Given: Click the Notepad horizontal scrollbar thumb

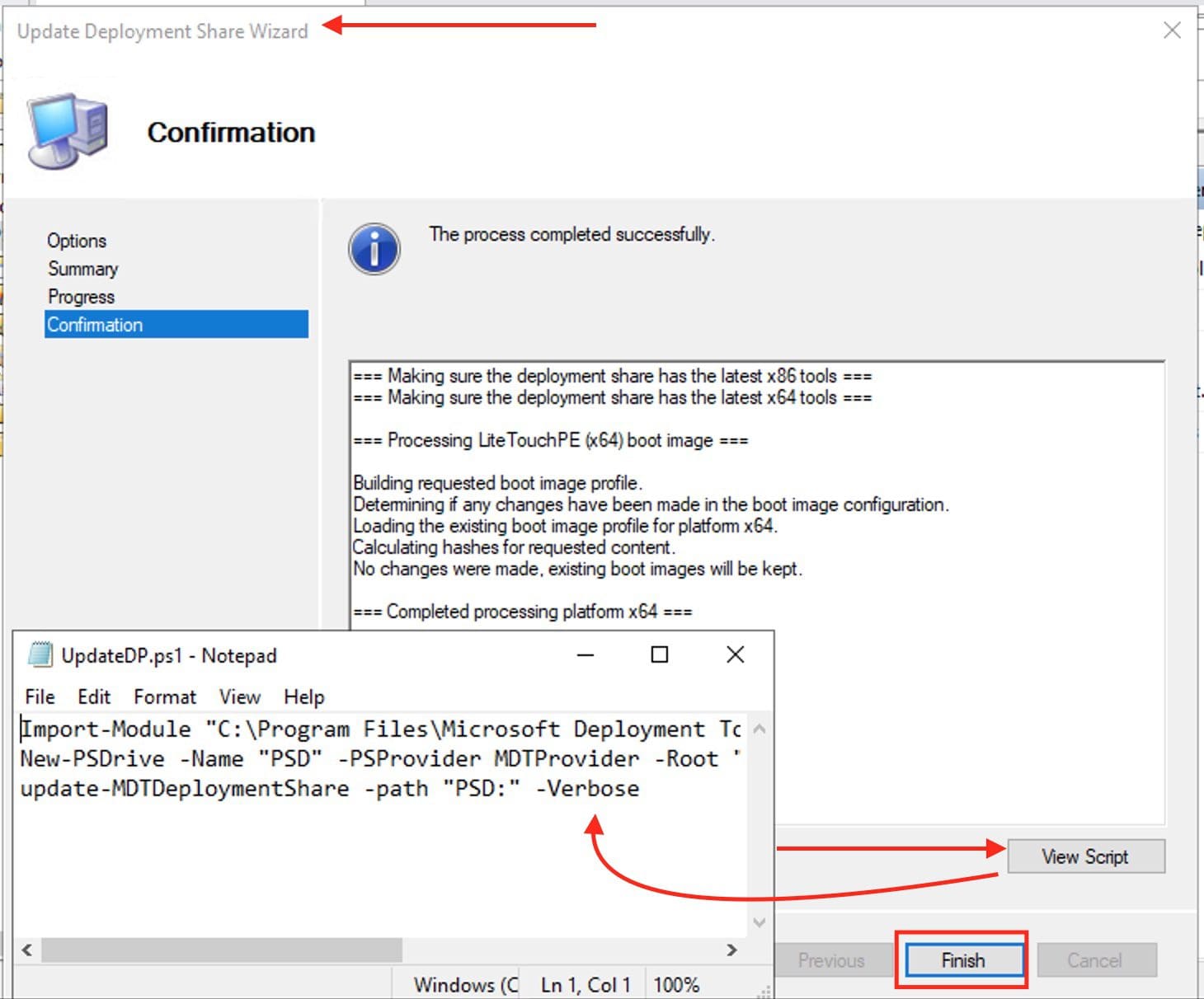Looking at the screenshot, I should 221,950.
